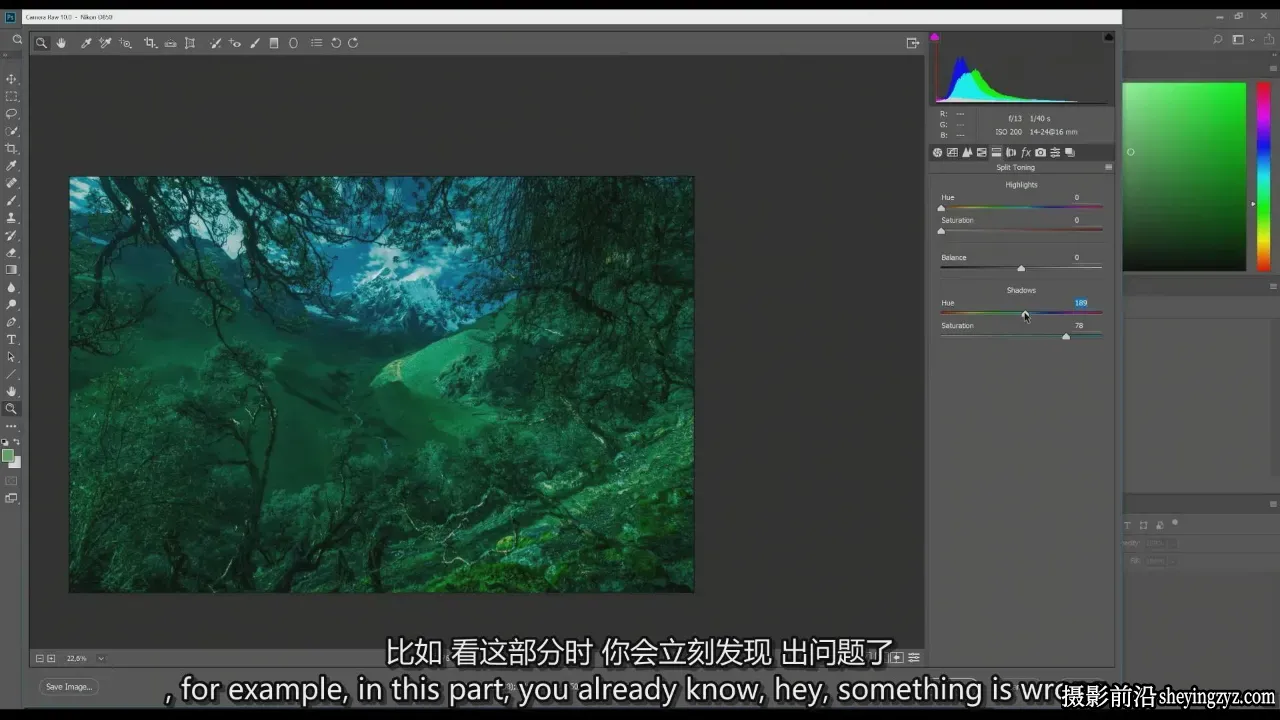The image size is (1280, 720).
Task: Click the landscape image preview
Action: (x=381, y=384)
